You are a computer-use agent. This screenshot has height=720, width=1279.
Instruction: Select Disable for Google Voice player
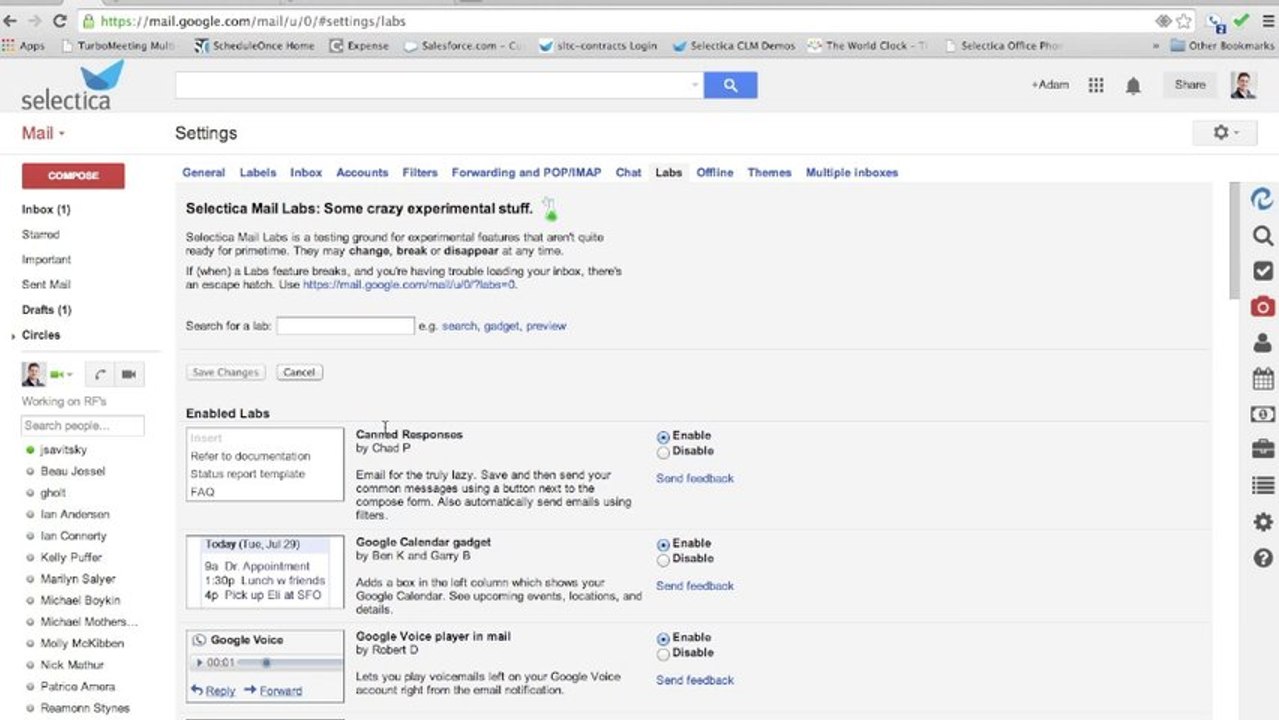tap(663, 654)
